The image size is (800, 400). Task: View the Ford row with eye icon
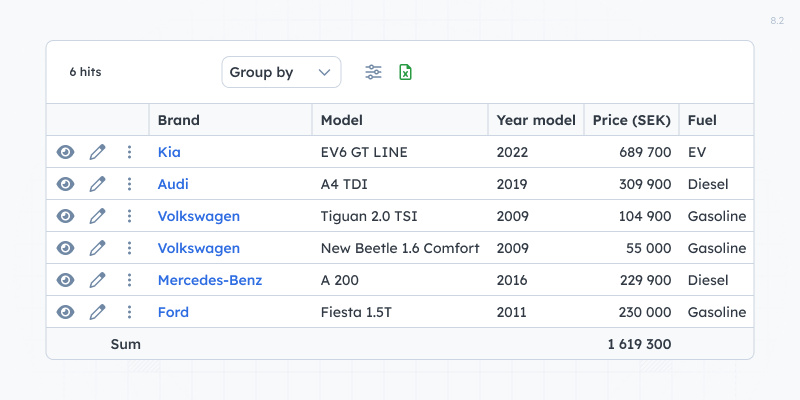pos(65,312)
